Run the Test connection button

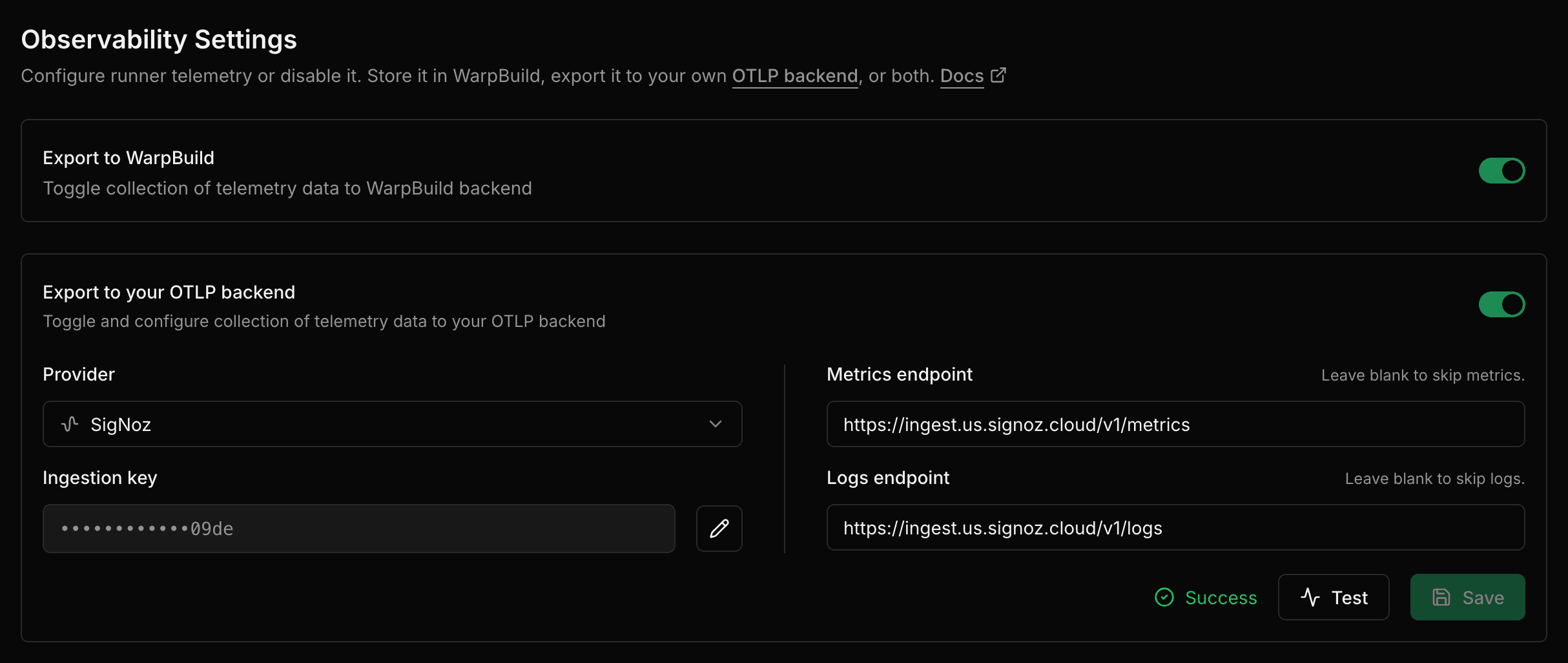(x=1333, y=597)
